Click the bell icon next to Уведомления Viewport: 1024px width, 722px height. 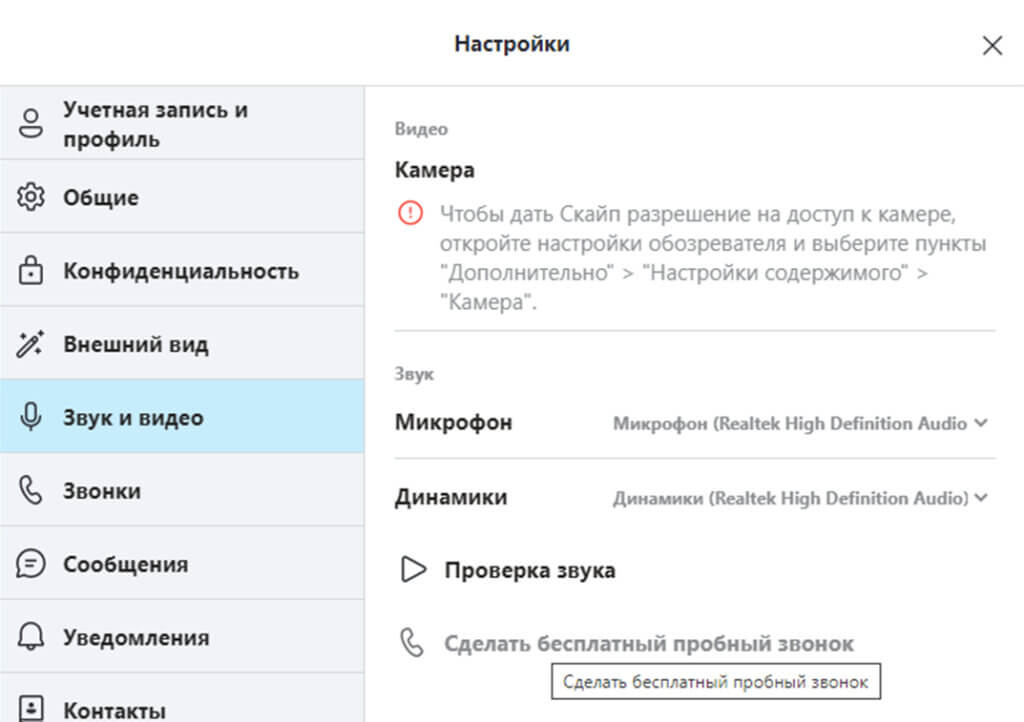tap(31, 637)
